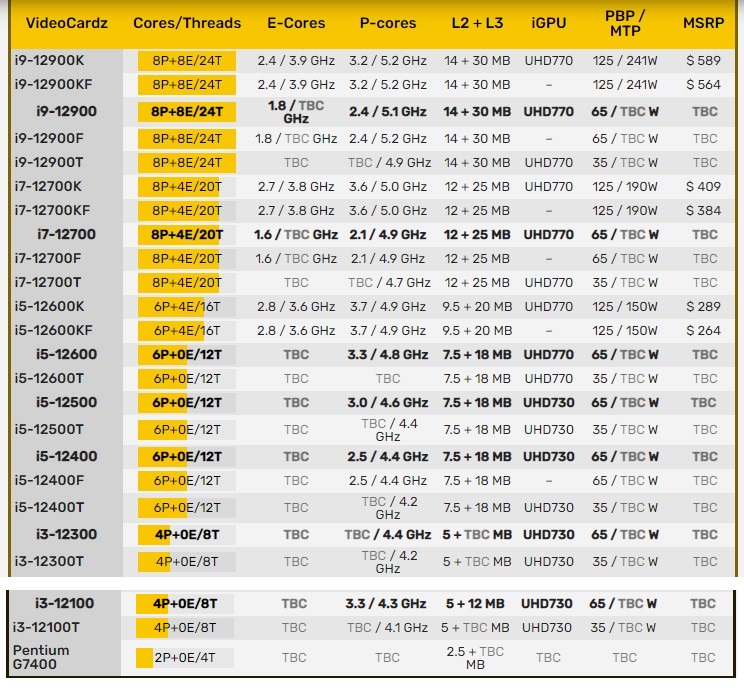The image size is (744, 690).
Task: Click the MSRP column header
Action: (704, 23)
